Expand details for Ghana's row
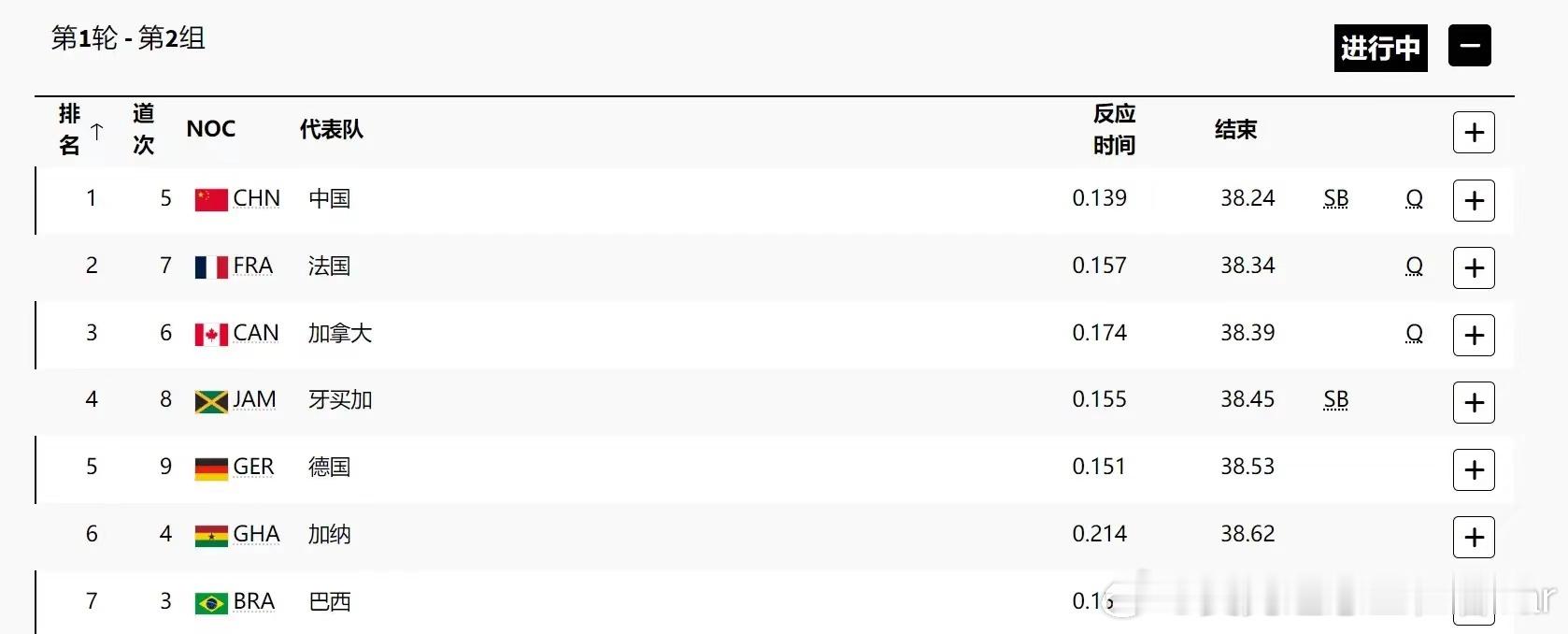Screen dimensions: 1568x634 [x=1474, y=537]
